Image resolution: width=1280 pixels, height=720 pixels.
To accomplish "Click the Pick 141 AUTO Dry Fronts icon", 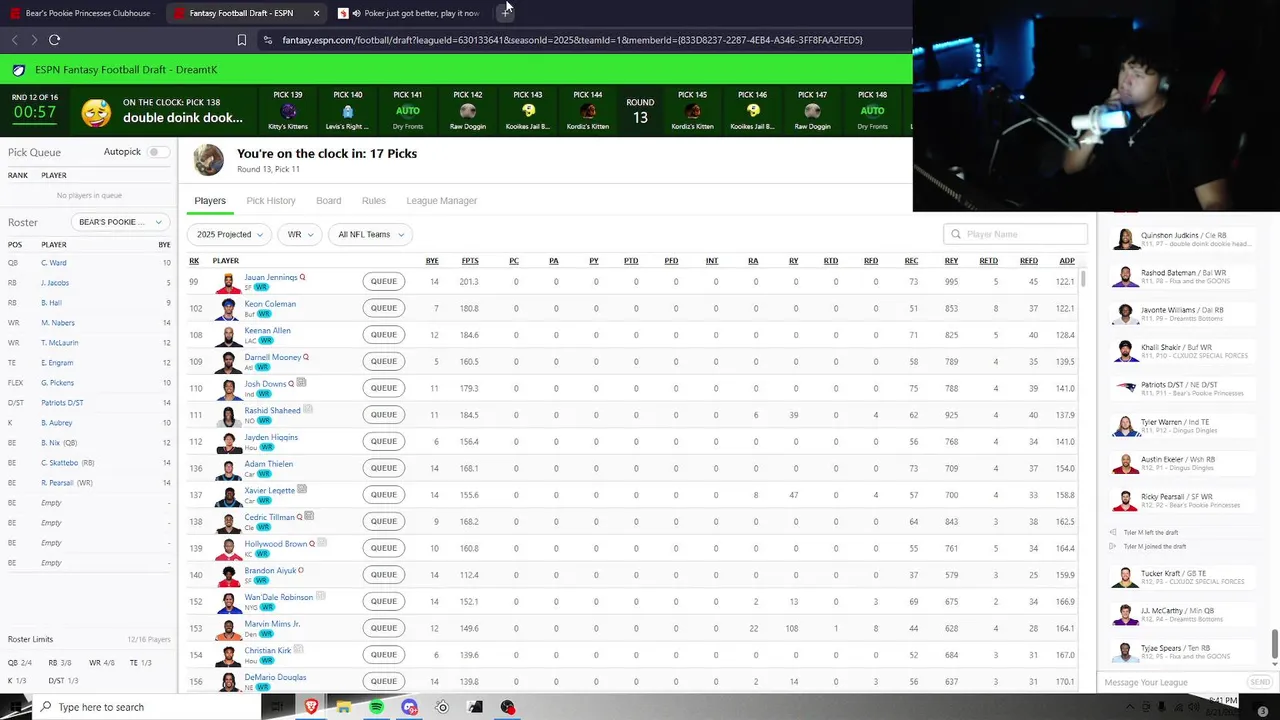I will point(408,111).
